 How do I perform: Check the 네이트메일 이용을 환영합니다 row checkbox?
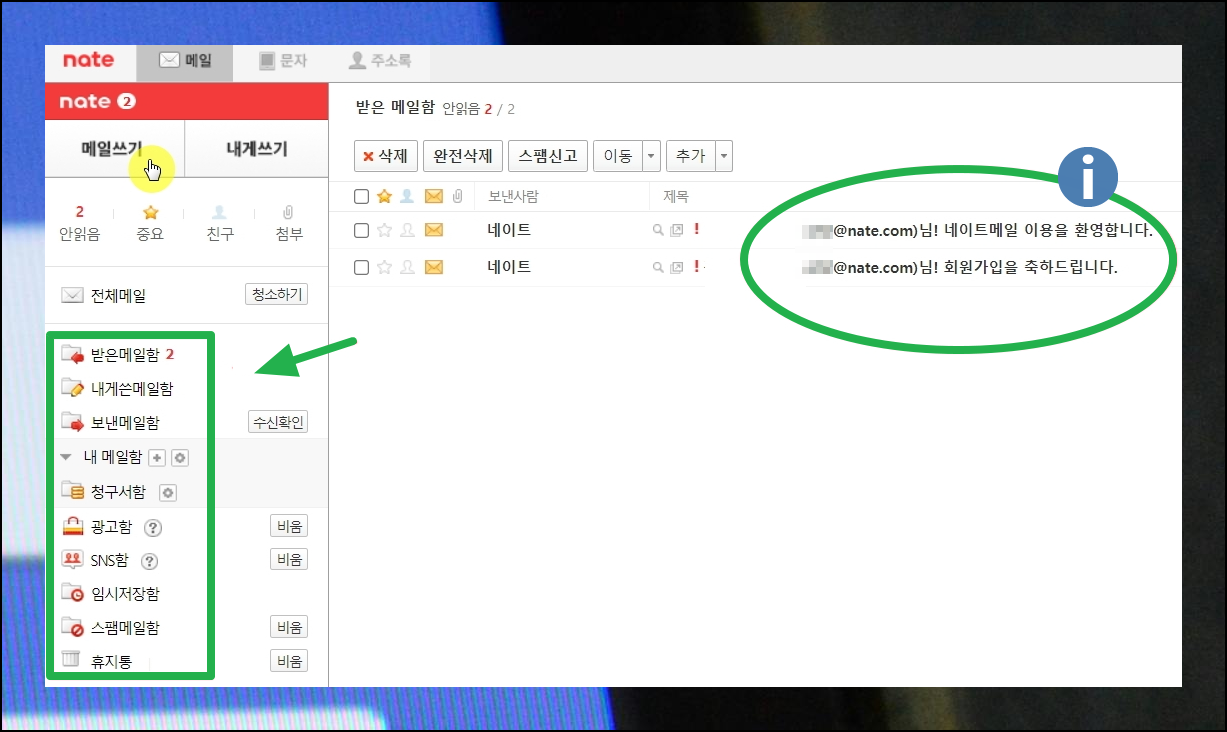362,230
